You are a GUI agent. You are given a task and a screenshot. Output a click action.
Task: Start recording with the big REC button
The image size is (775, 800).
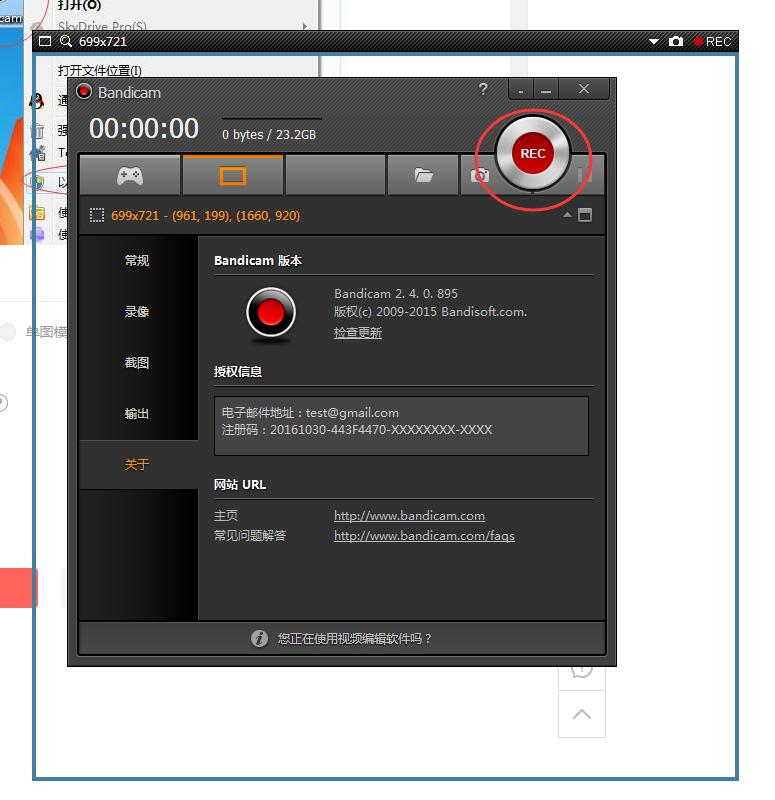533,153
